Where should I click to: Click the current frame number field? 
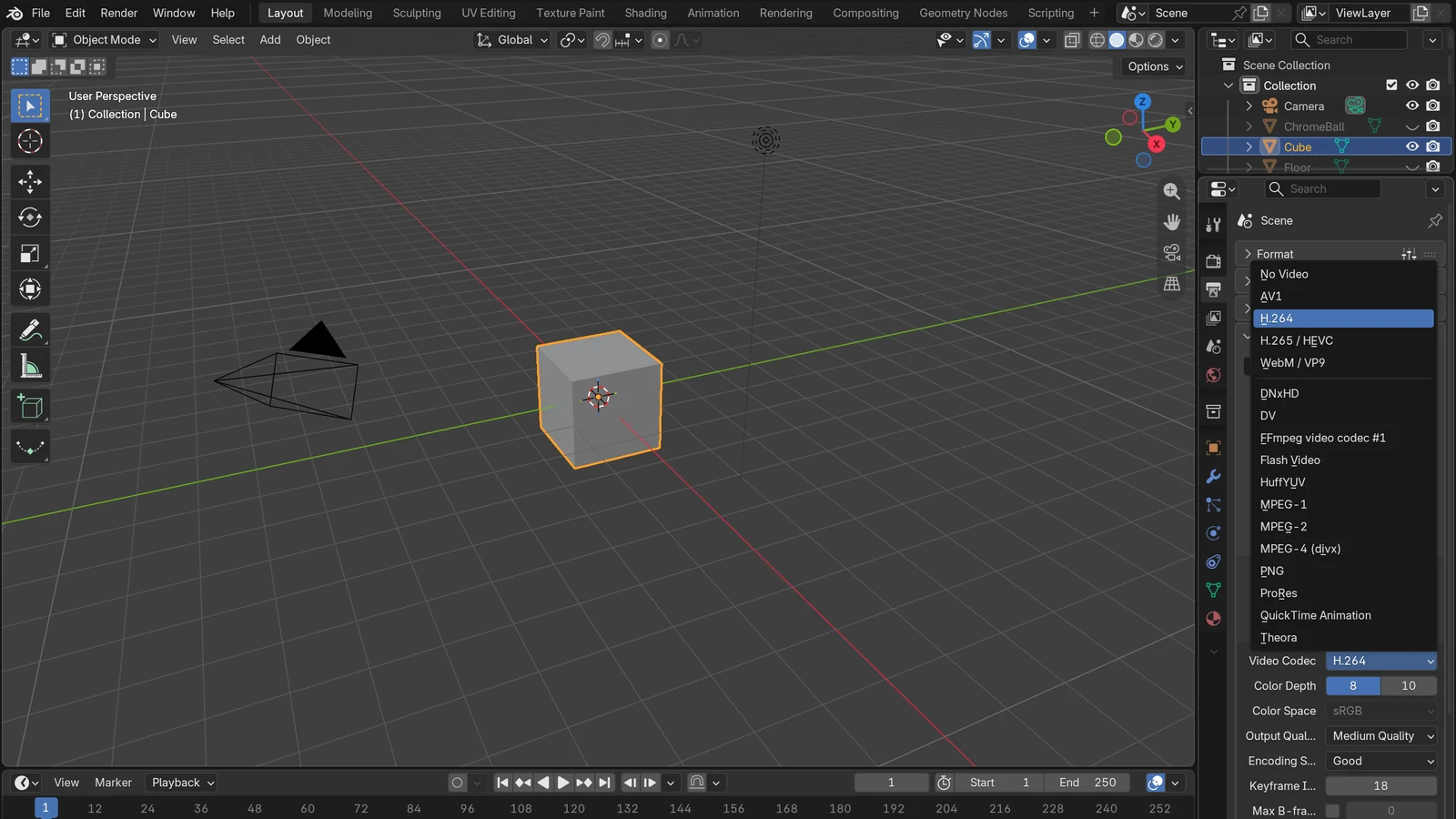pos(891,783)
